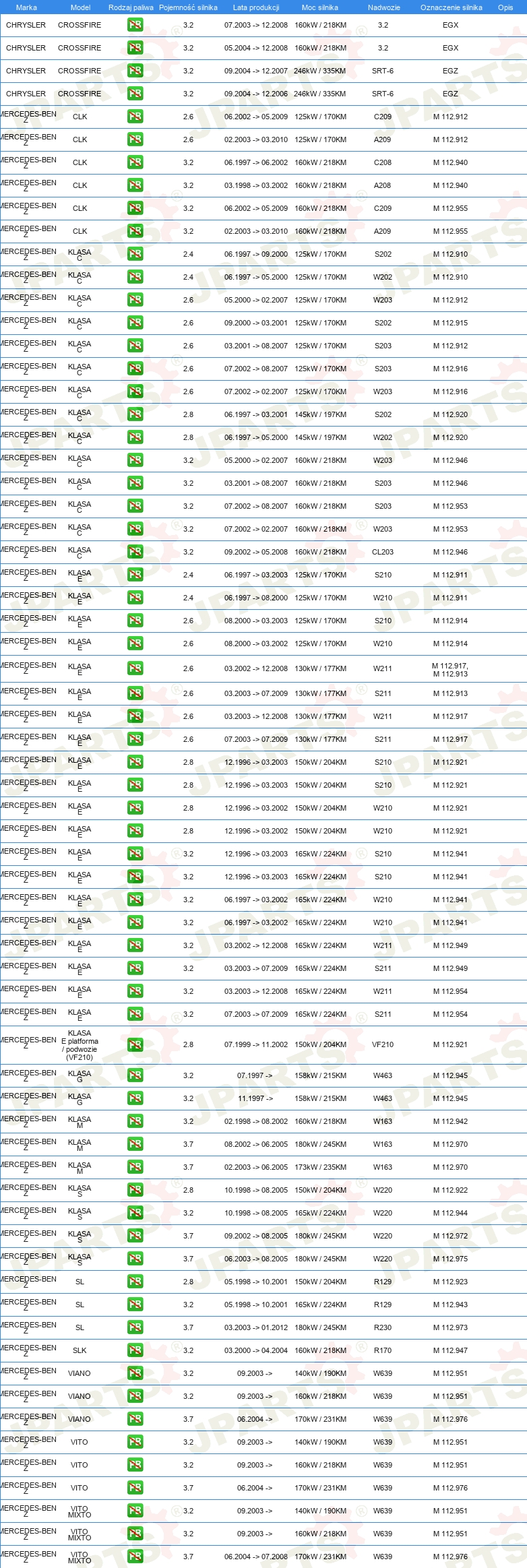Select the fuel icon in the Klasa C CL203 row
This screenshot has width=527, height=1568.
(x=135, y=552)
